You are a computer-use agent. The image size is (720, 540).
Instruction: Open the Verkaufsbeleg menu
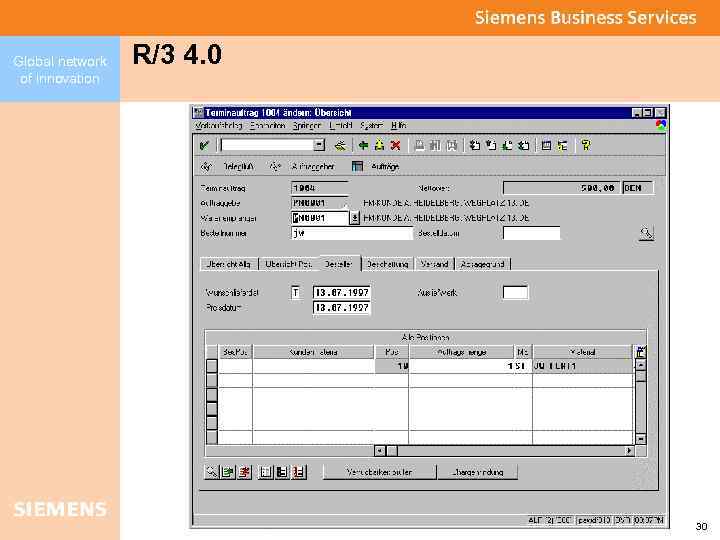[x=219, y=125]
